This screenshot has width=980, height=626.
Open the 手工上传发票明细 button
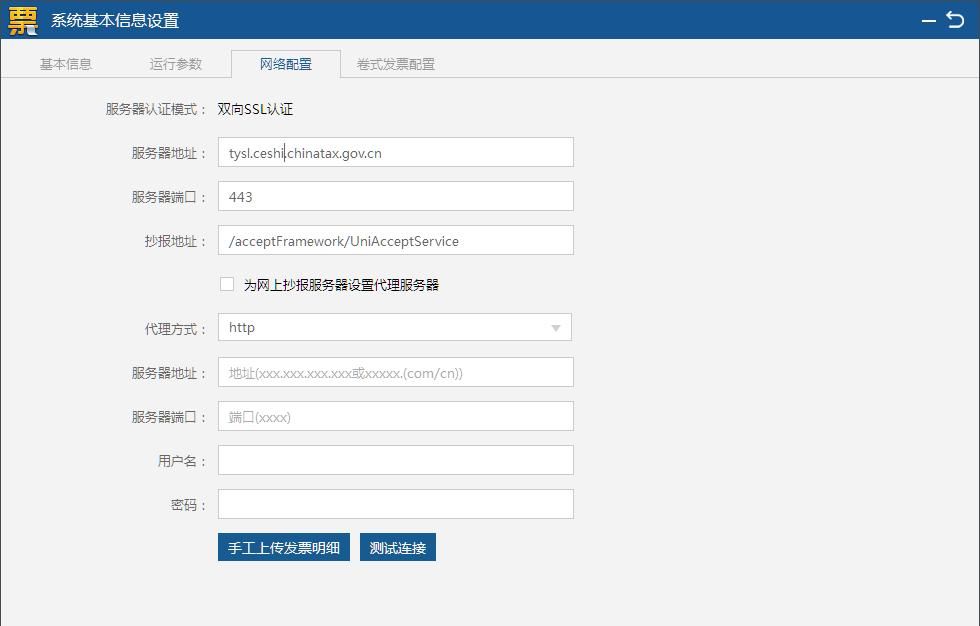coord(283,548)
